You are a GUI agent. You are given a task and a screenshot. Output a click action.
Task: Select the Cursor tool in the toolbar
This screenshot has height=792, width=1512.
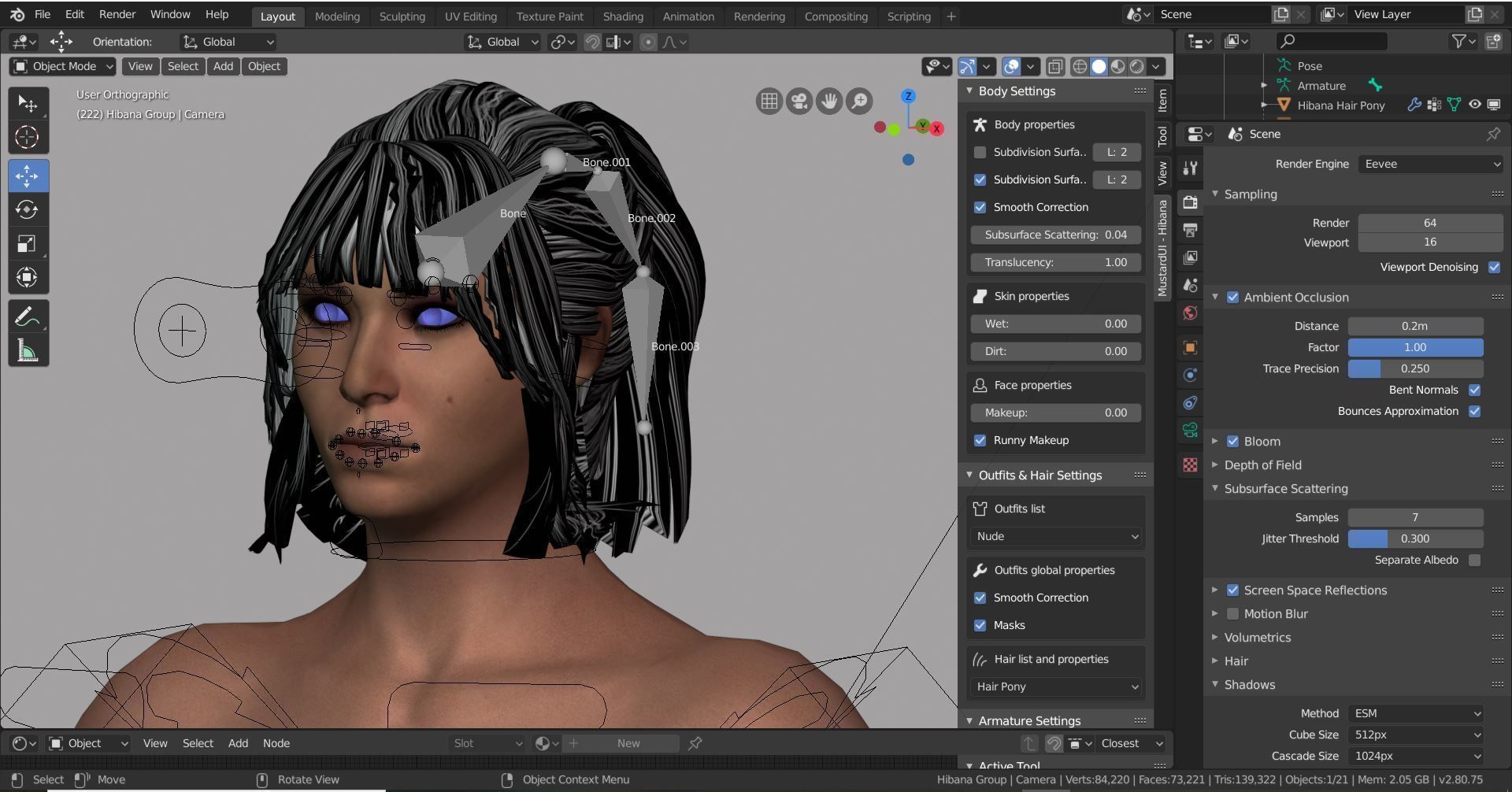point(28,137)
